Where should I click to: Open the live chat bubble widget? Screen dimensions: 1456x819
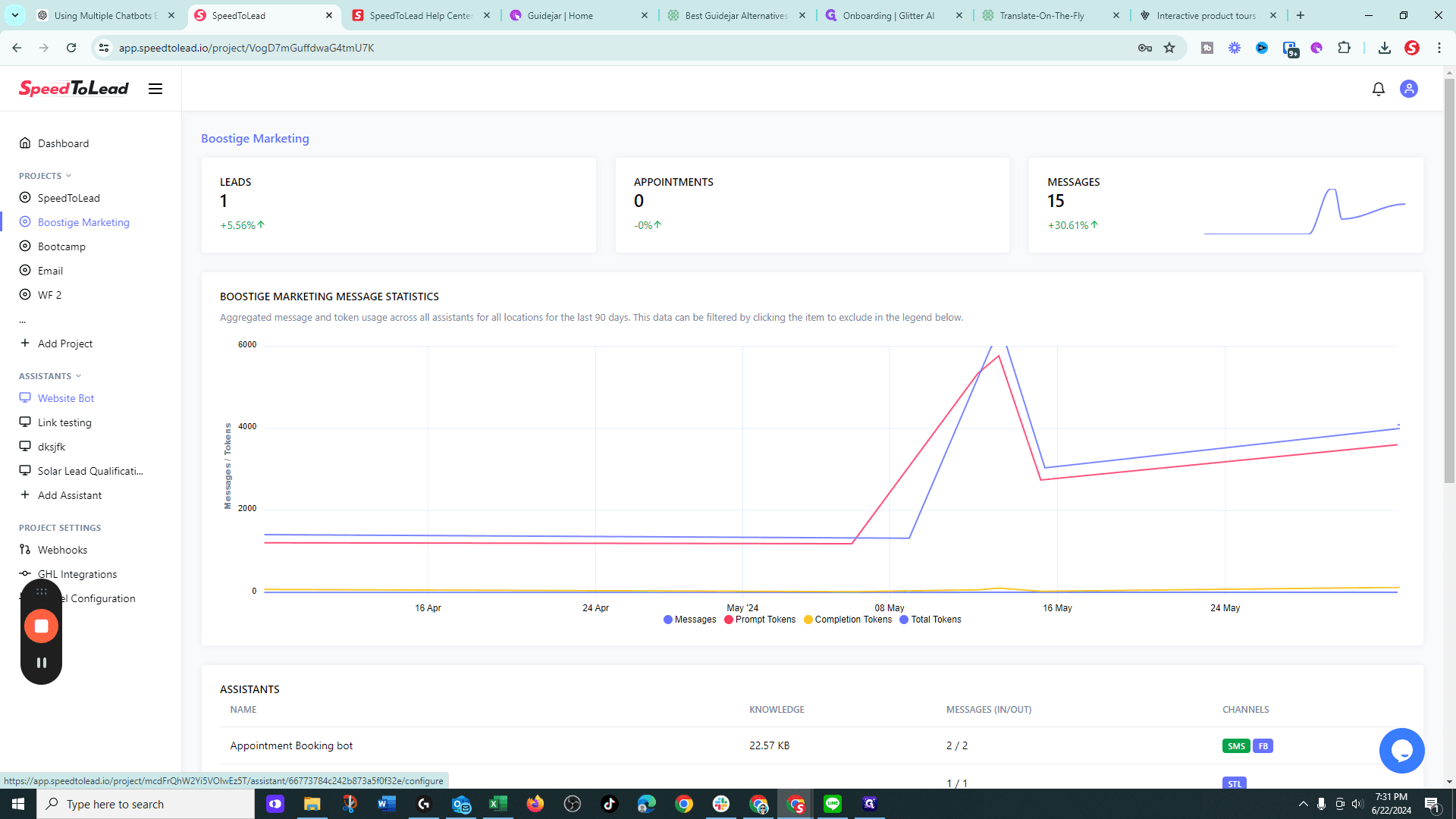pyautogui.click(x=1401, y=751)
